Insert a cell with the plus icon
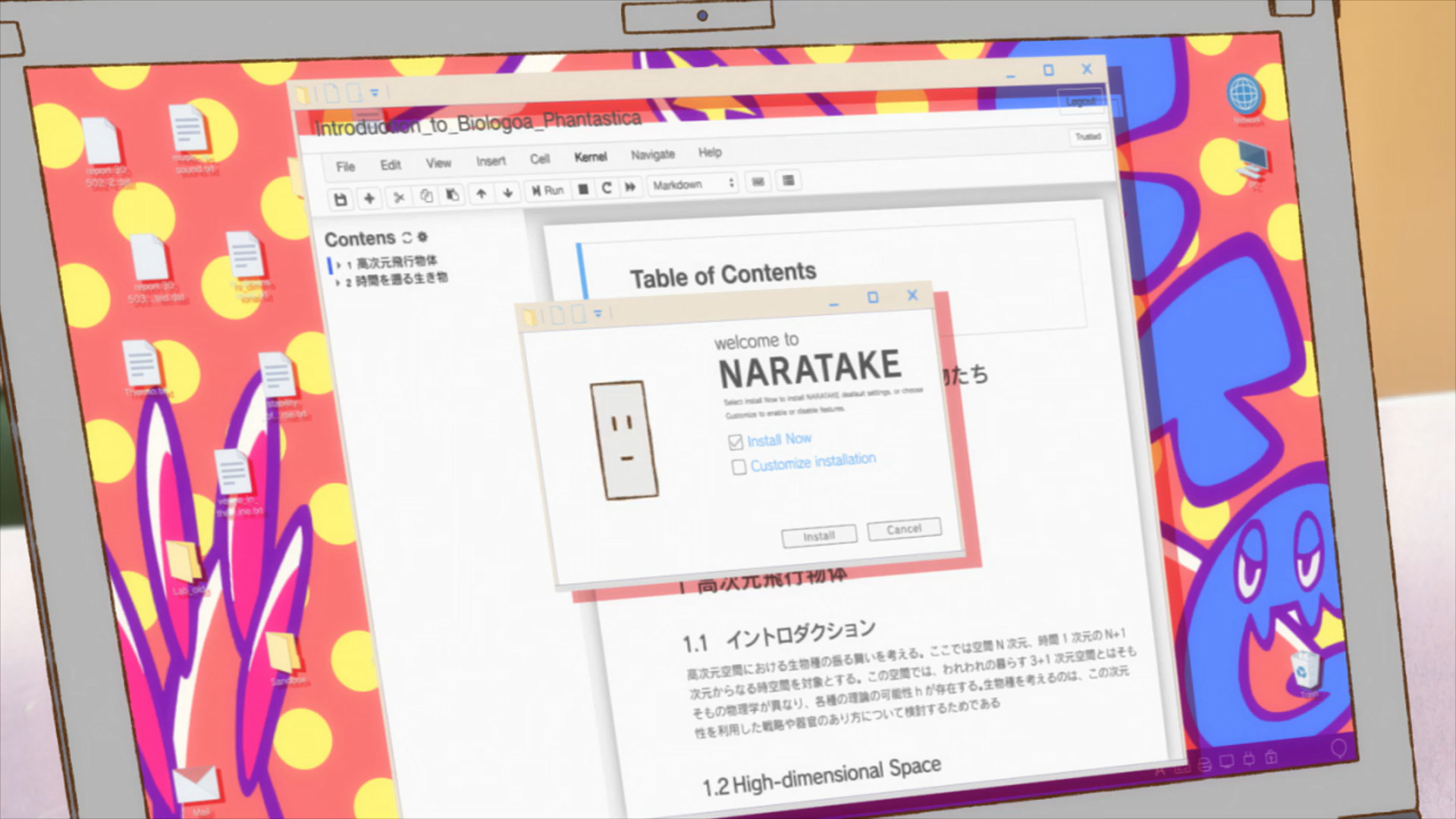Viewport: 1456px width, 819px height. tap(369, 198)
